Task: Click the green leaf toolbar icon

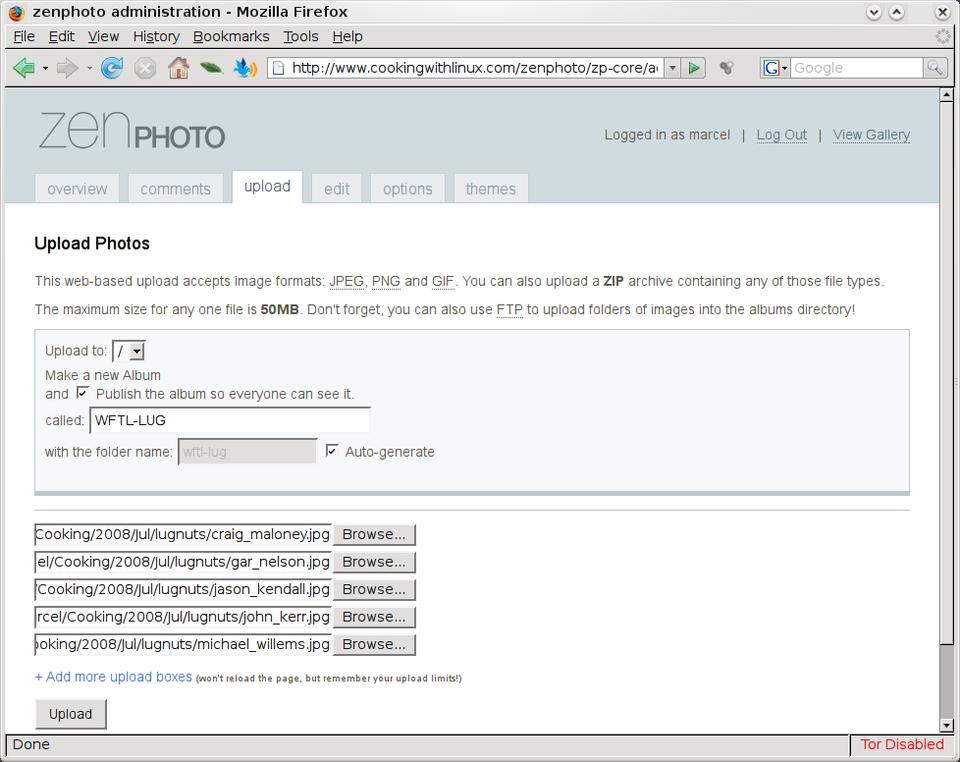Action: [210, 68]
